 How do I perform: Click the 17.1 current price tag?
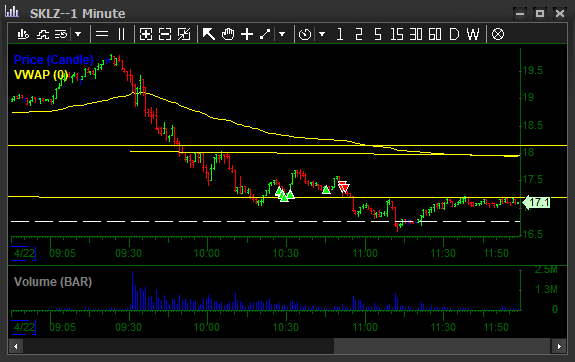click(536, 202)
